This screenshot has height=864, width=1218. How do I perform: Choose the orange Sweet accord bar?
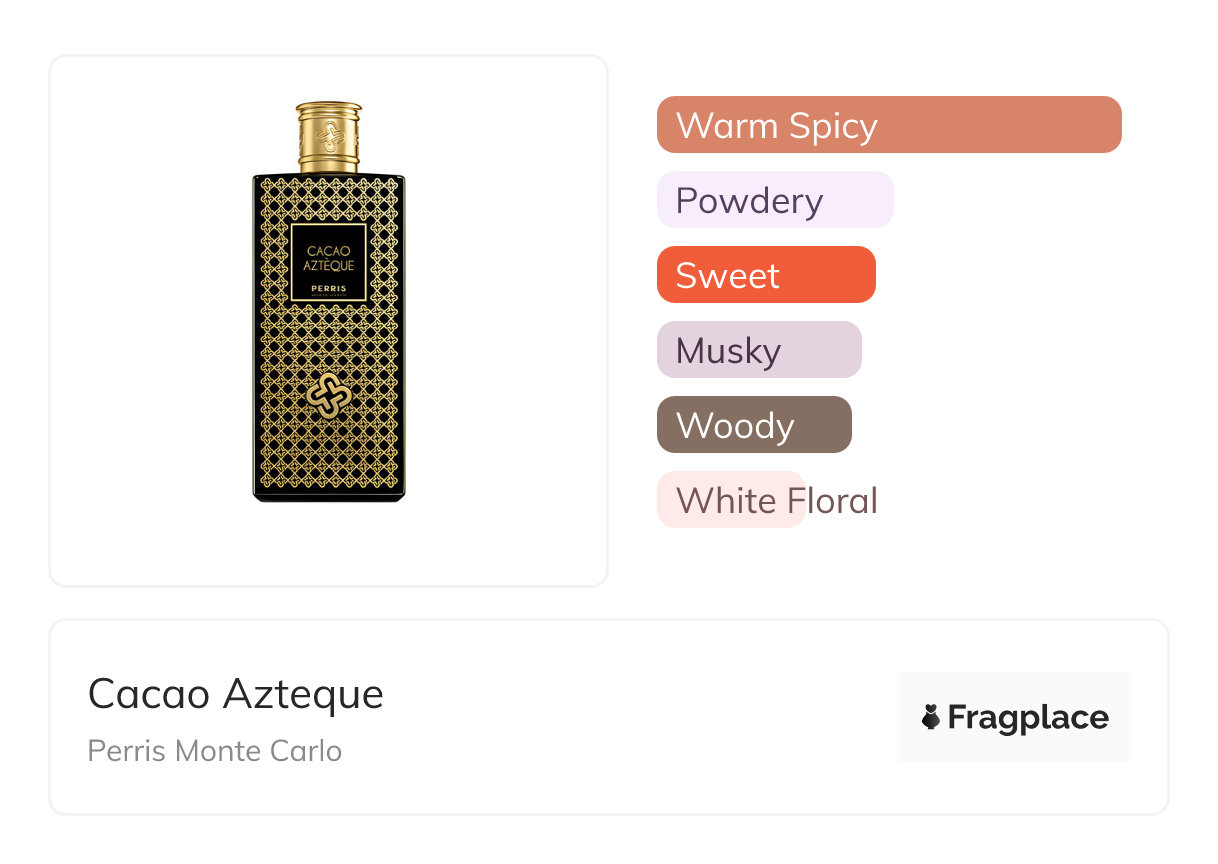pos(765,275)
